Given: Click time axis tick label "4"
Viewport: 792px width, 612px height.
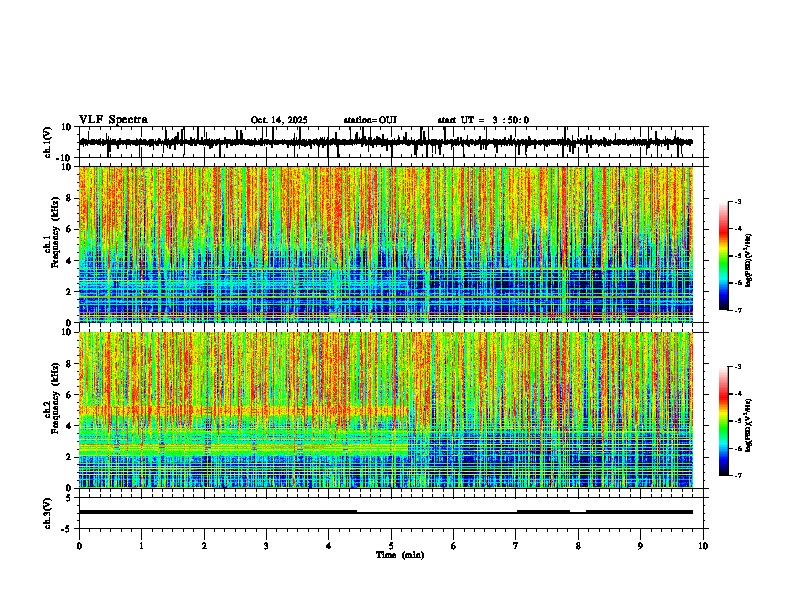Looking at the screenshot, I should [x=329, y=546].
